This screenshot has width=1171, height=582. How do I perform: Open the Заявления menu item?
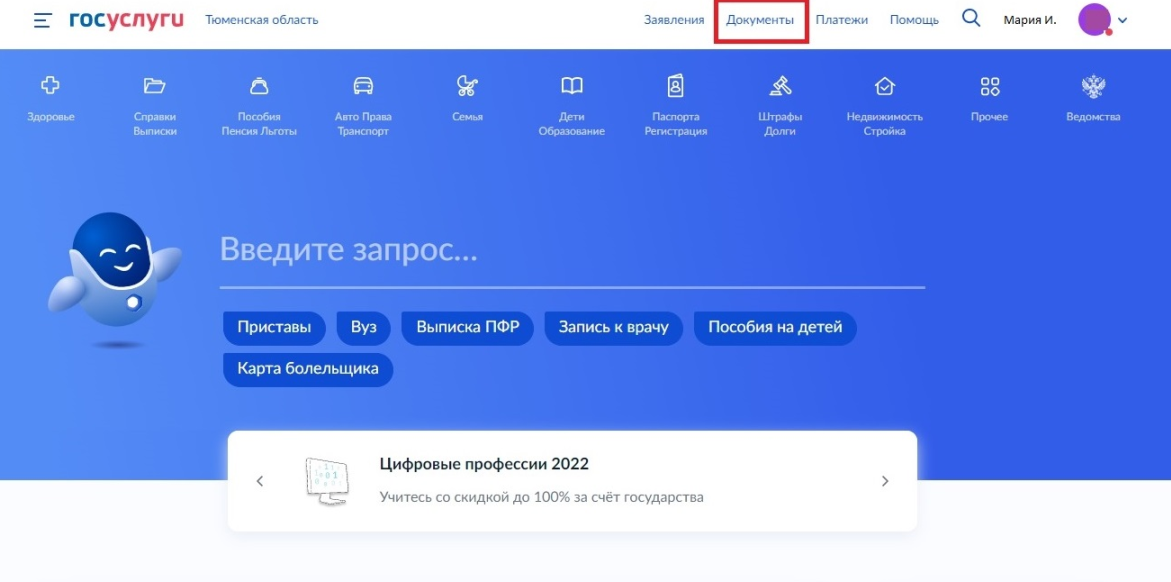(x=674, y=20)
